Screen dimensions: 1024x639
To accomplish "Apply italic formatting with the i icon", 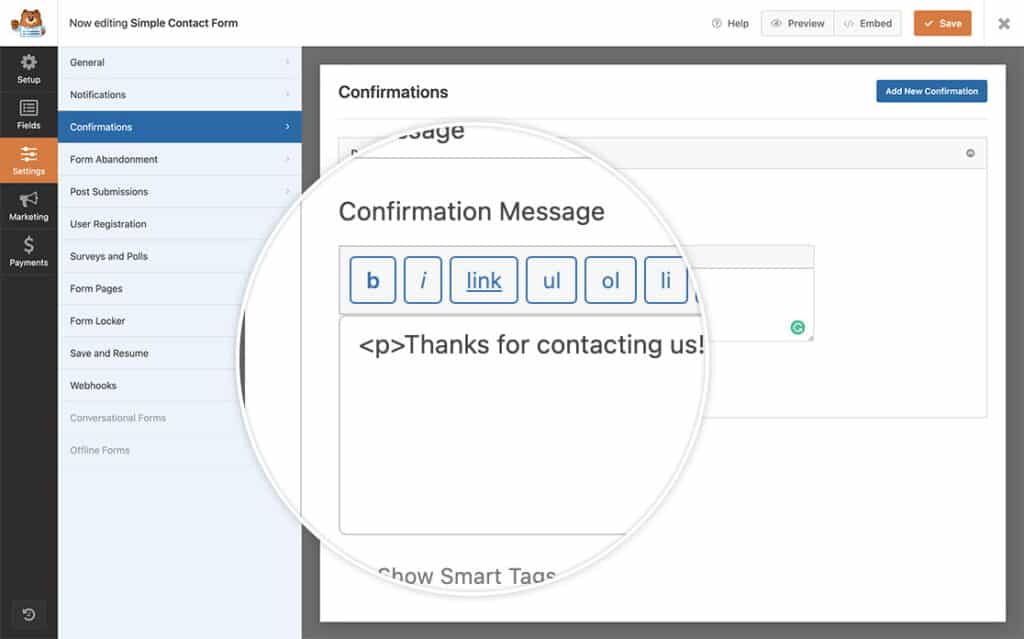I will 422,280.
